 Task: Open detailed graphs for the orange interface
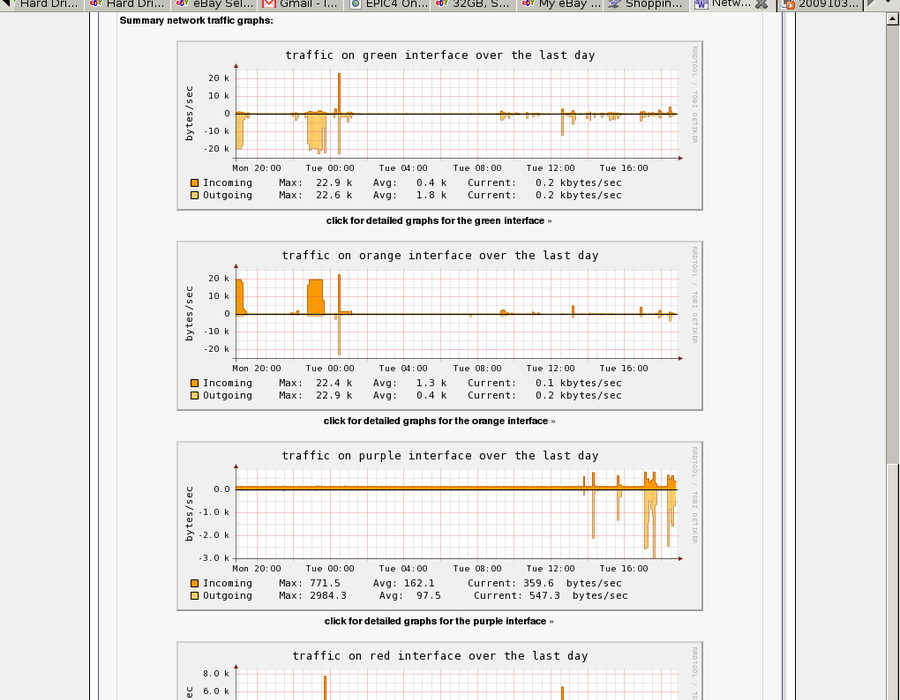point(439,421)
